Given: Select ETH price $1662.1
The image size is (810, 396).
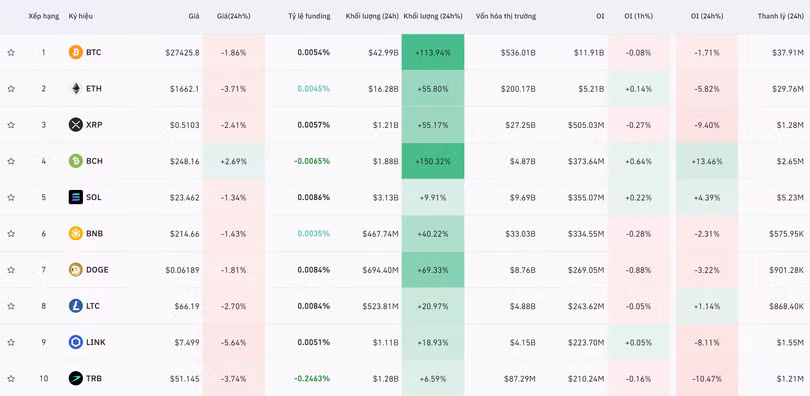Looking at the screenshot, I should [x=184, y=89].
